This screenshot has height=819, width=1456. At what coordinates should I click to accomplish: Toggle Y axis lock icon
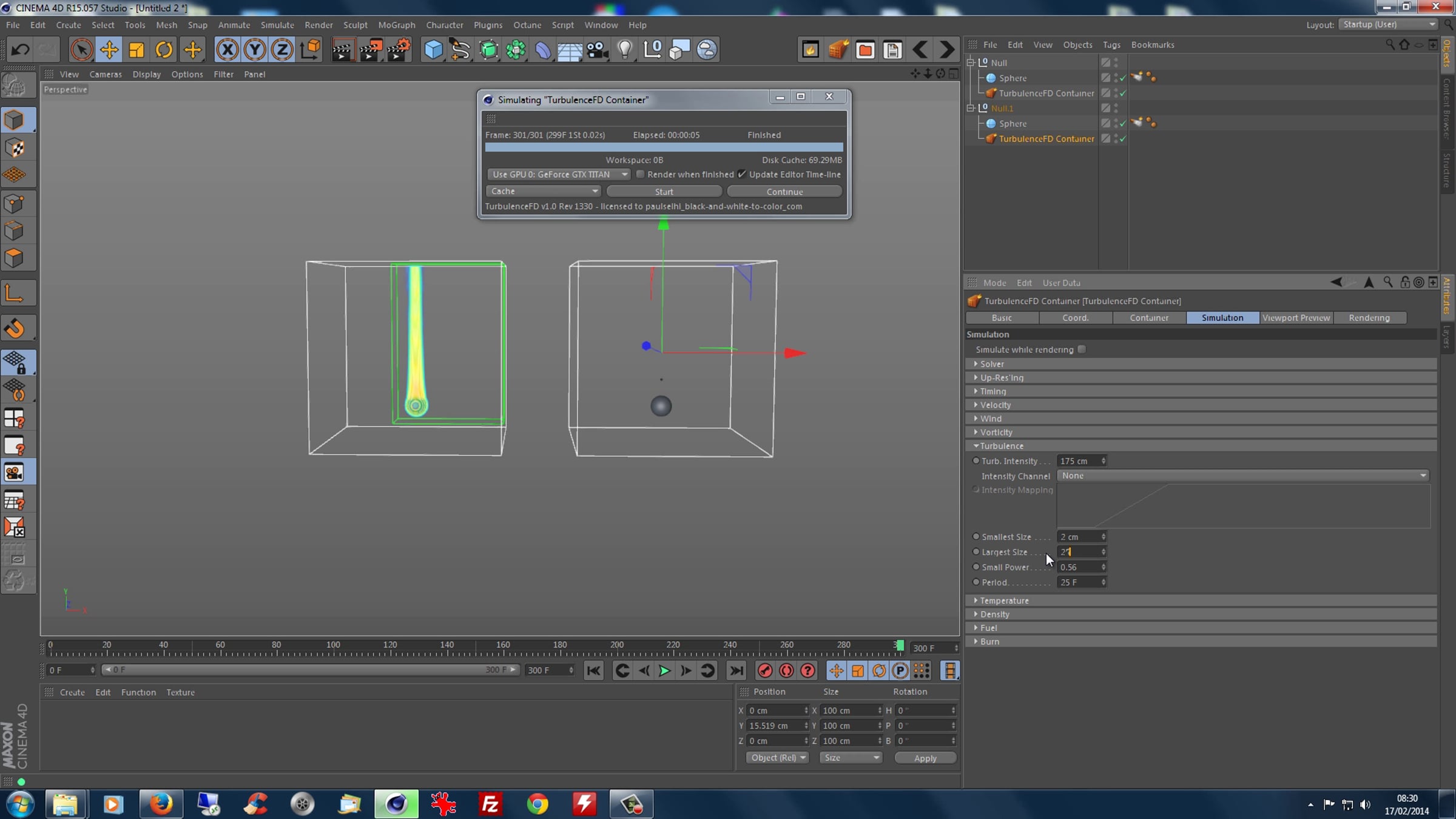tap(255, 50)
